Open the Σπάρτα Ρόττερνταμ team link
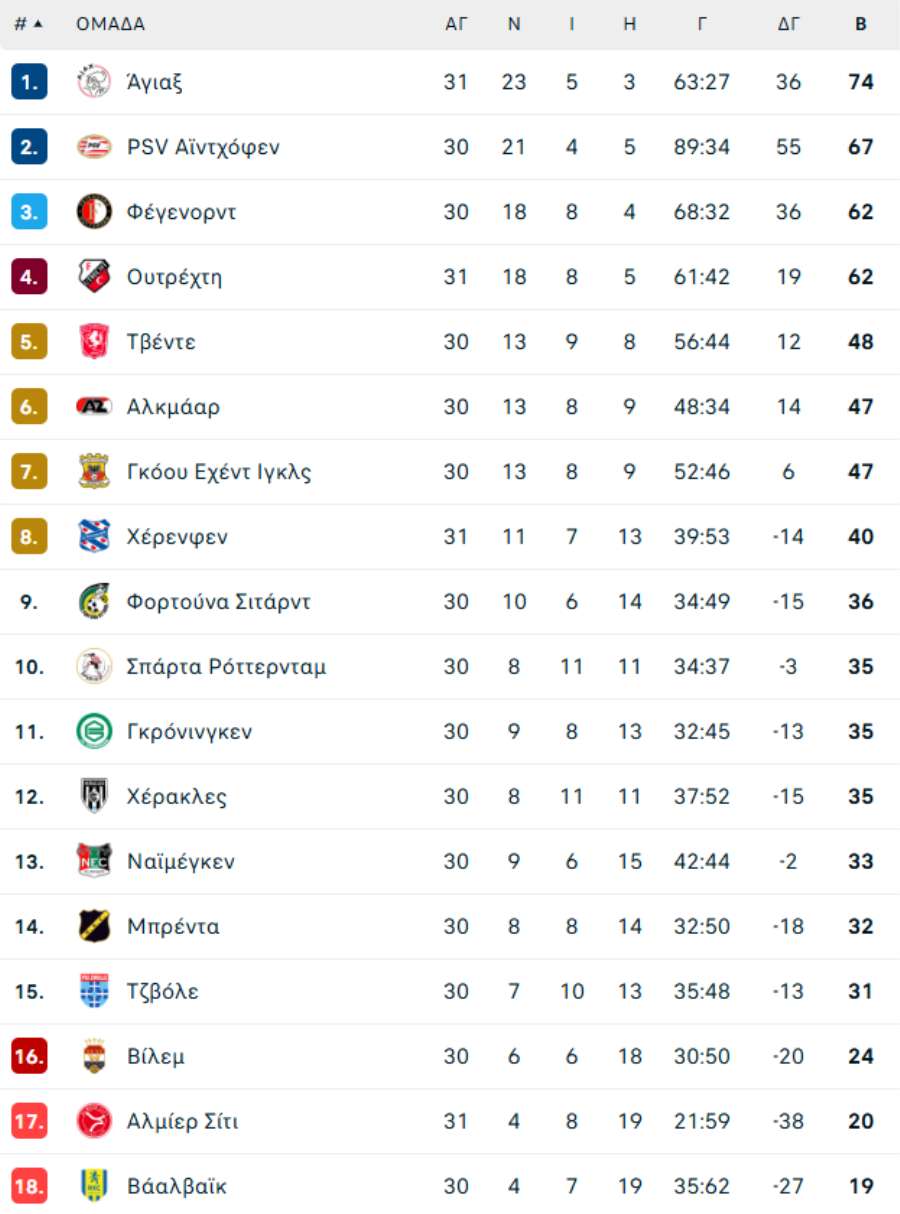 (x=227, y=667)
